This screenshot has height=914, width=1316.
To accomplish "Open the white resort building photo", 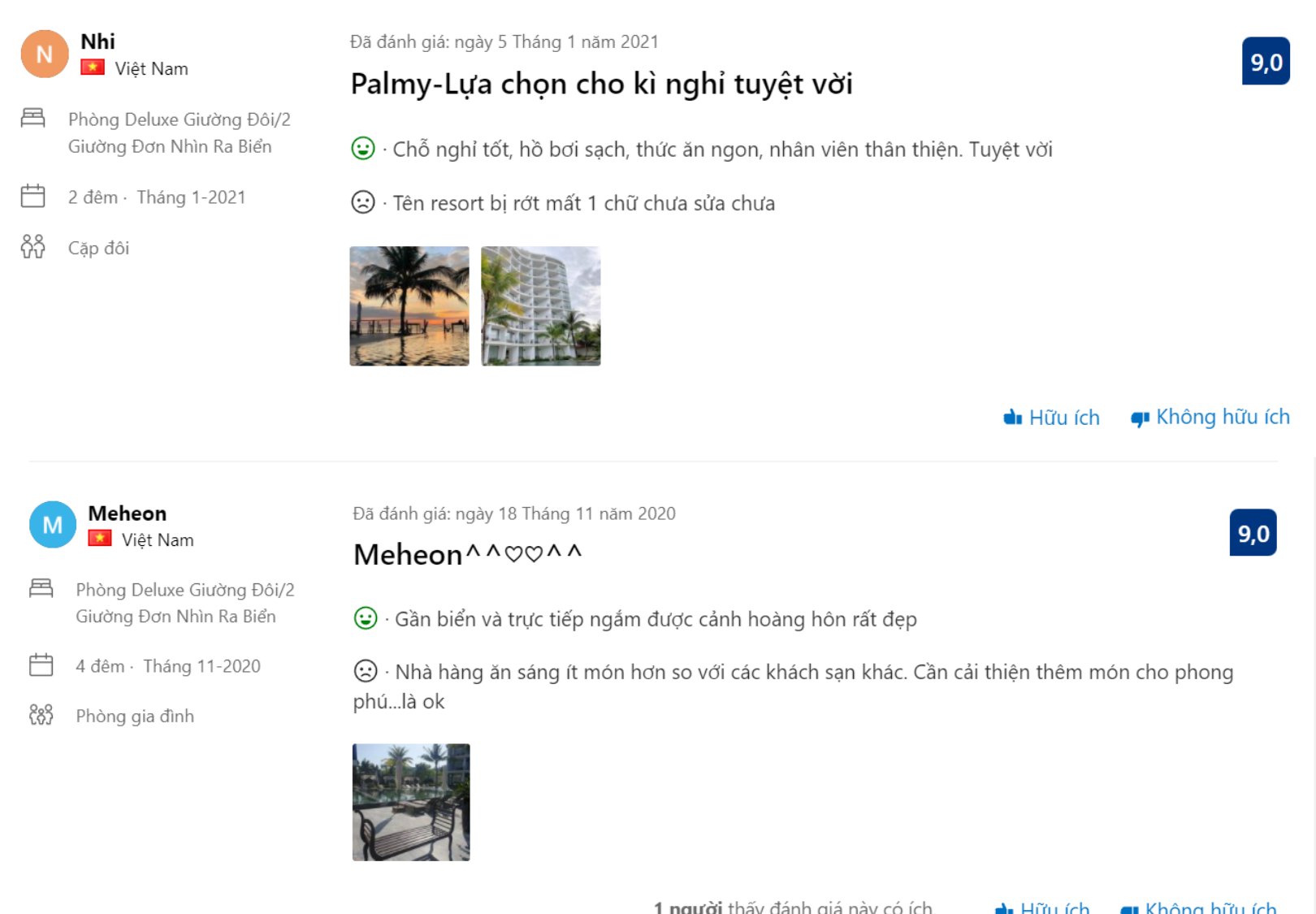I will (x=541, y=306).
